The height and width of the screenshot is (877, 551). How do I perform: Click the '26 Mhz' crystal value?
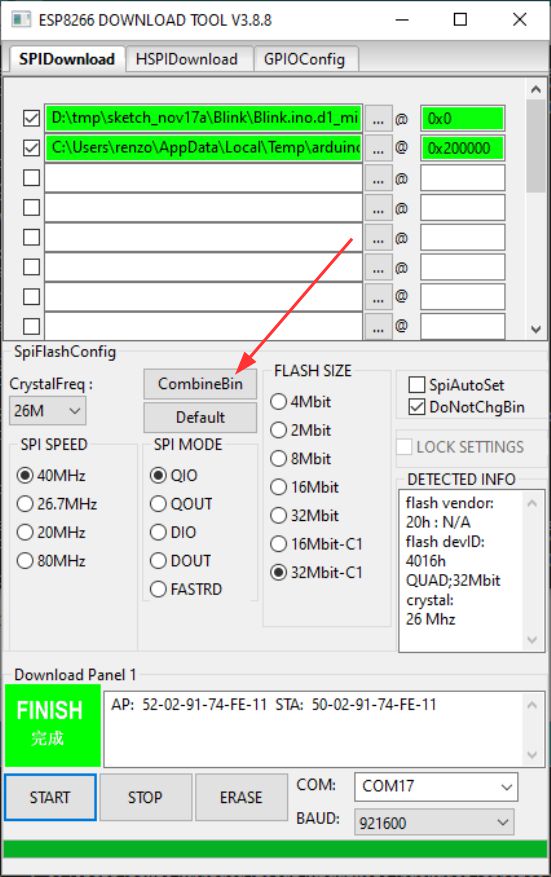pos(431,619)
